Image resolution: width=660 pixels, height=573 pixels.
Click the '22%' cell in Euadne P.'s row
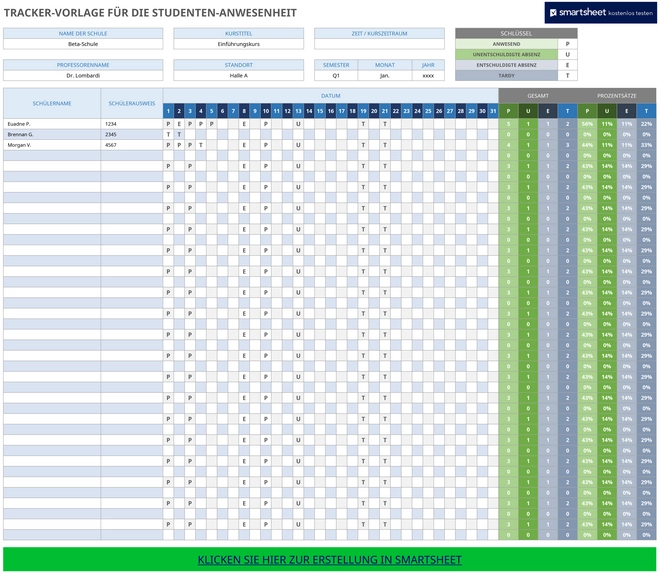click(x=646, y=124)
